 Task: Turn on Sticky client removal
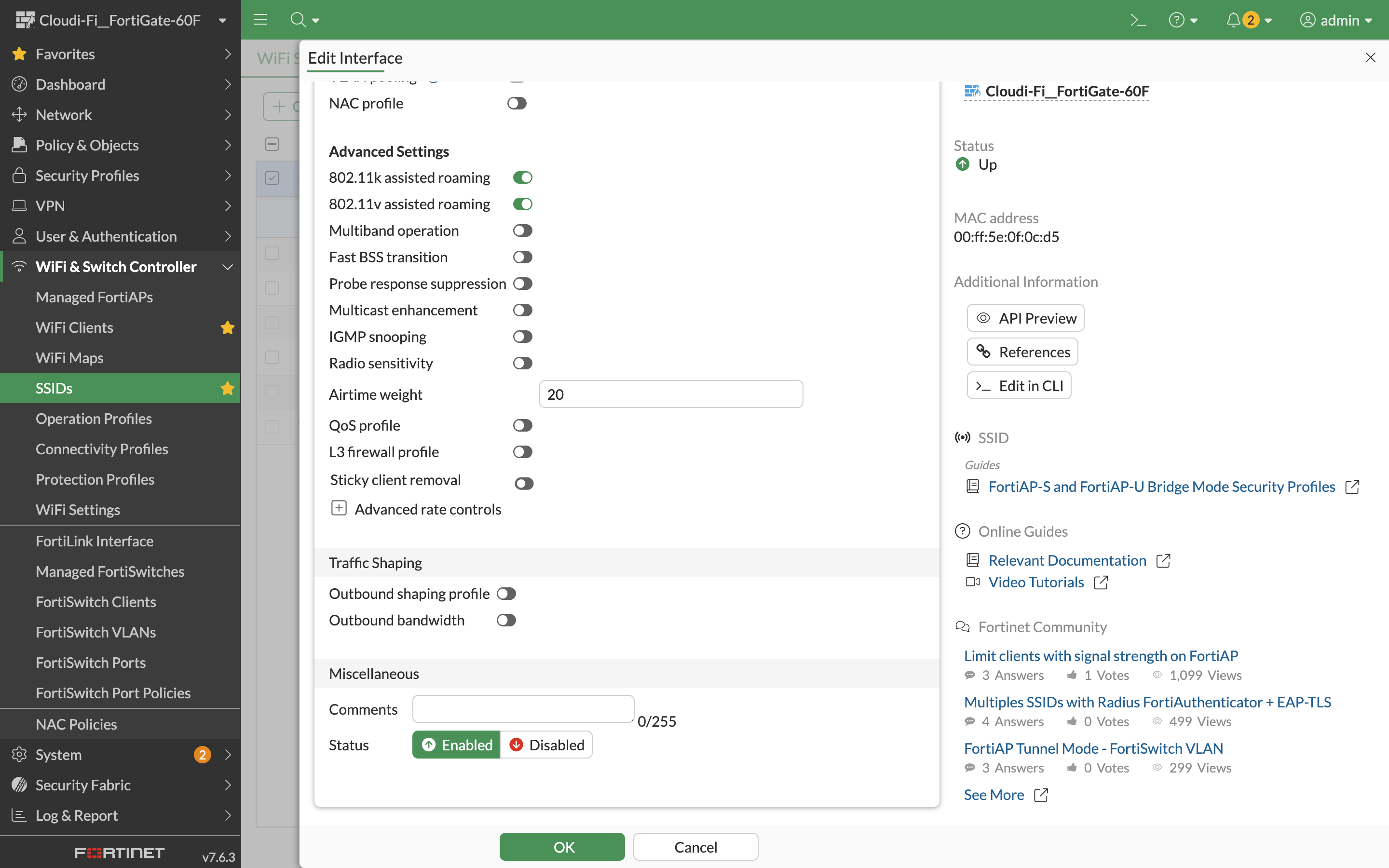(x=523, y=483)
